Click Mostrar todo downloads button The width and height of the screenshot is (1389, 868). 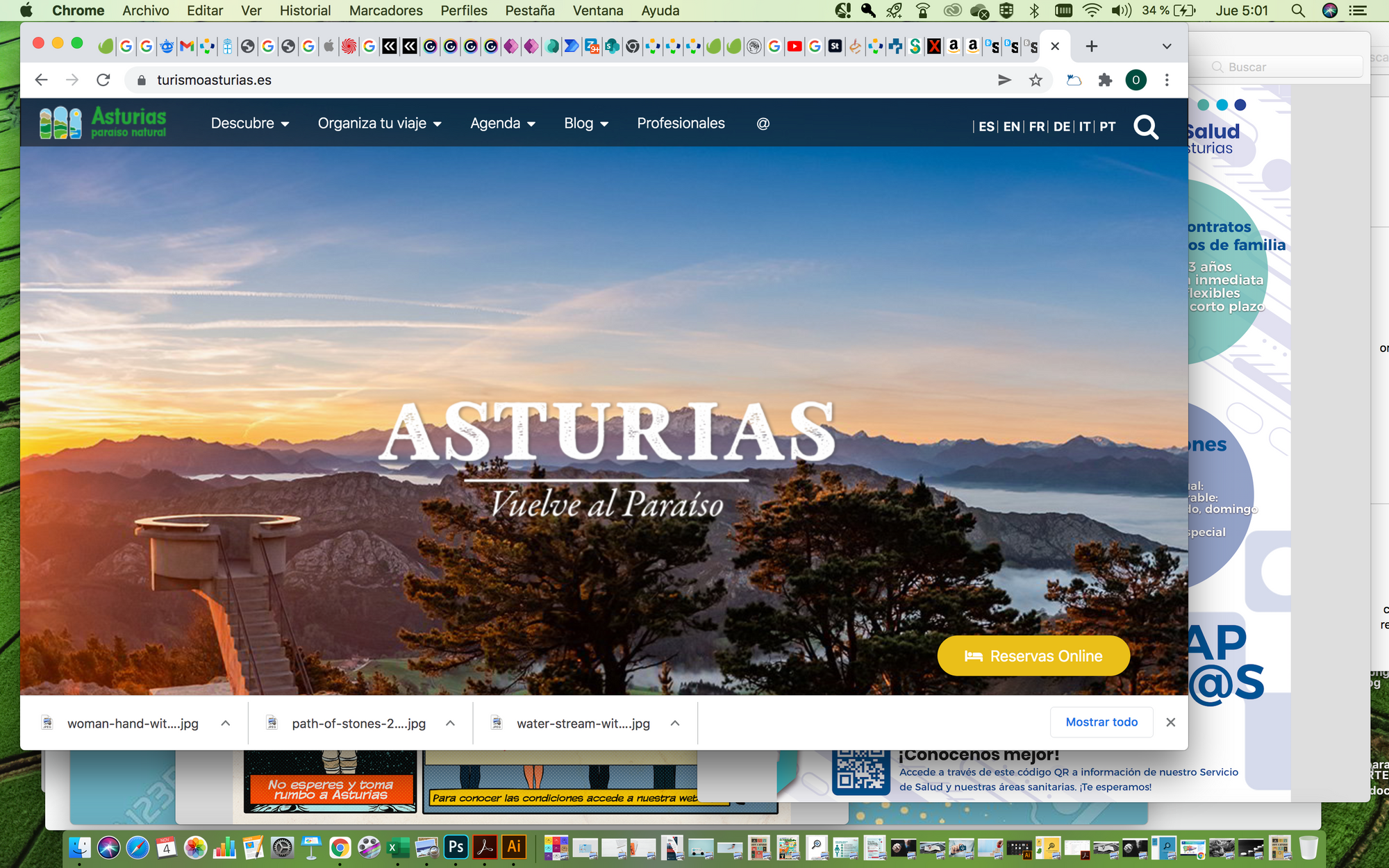tap(1101, 722)
